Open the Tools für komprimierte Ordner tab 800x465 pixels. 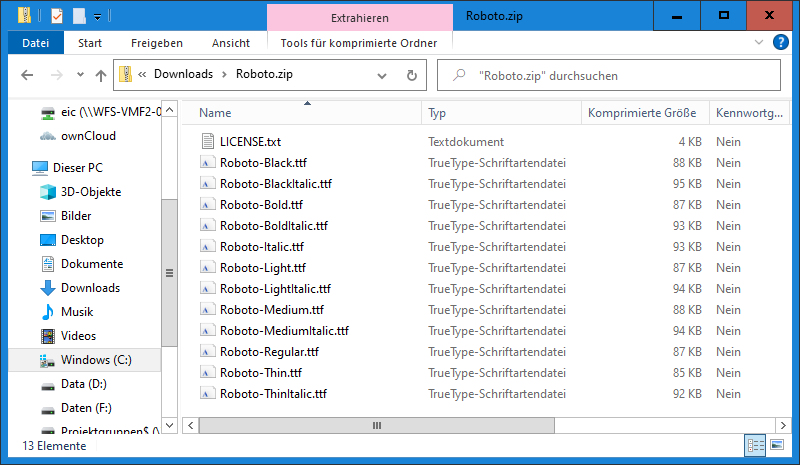point(359,43)
